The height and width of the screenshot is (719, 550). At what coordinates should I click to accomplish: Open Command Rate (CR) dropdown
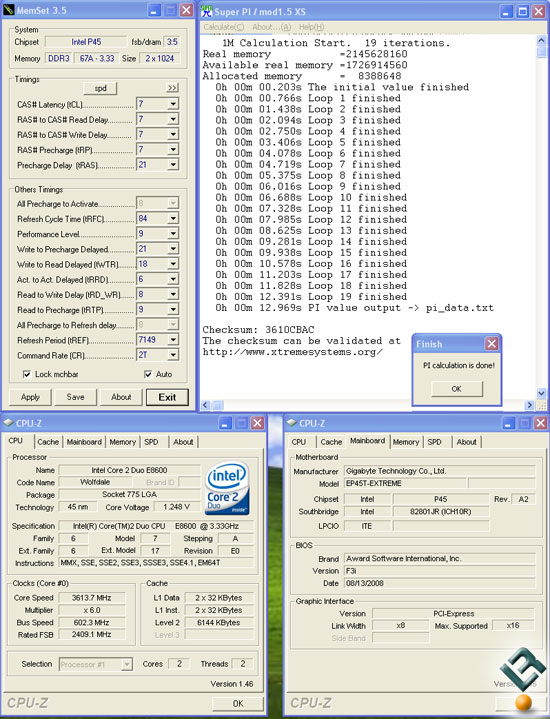(x=173, y=354)
